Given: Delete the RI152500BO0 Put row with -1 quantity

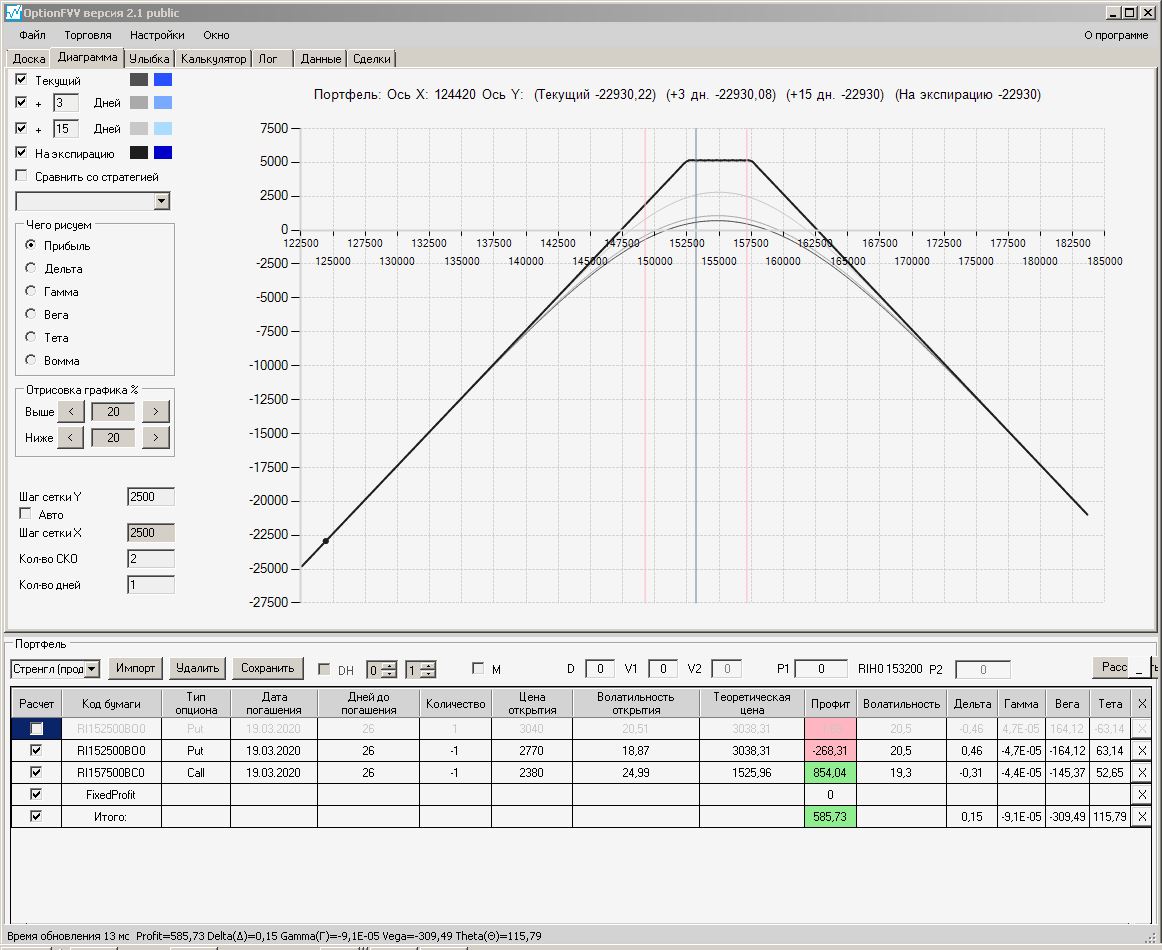Looking at the screenshot, I should [1142, 750].
